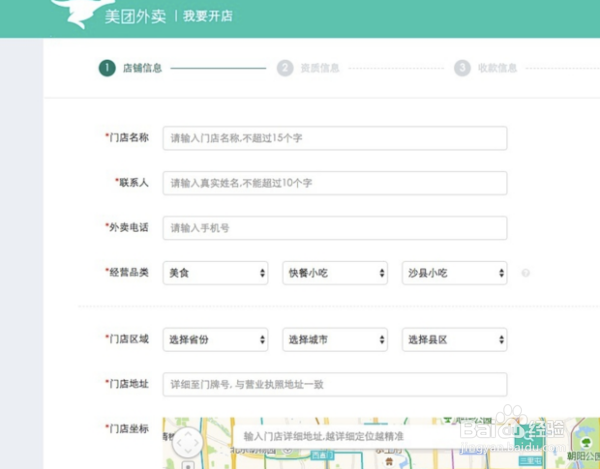Expand the 选择城市 city dropdown
600x469 pixels.
335,339
